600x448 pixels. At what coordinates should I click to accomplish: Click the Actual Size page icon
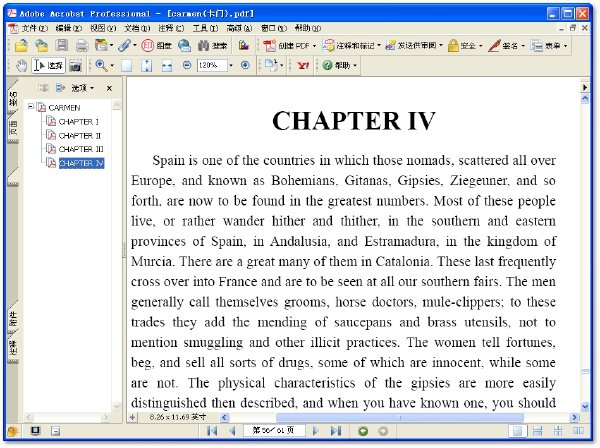126,66
